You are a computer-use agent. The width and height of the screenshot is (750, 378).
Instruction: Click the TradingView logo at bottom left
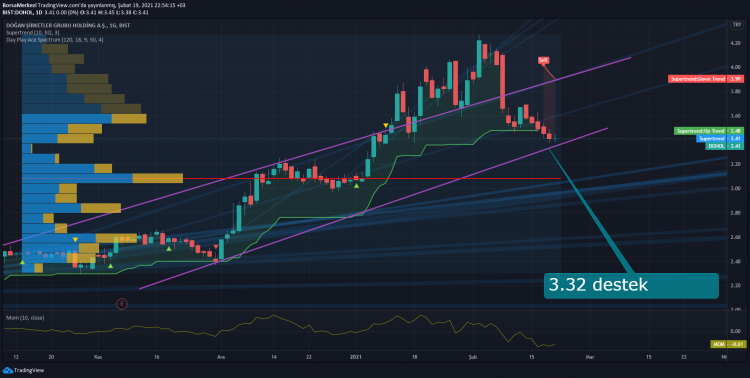tap(17, 370)
